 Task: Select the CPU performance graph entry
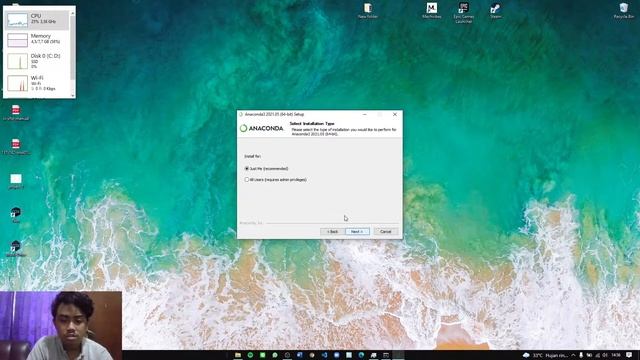click(x=37, y=20)
